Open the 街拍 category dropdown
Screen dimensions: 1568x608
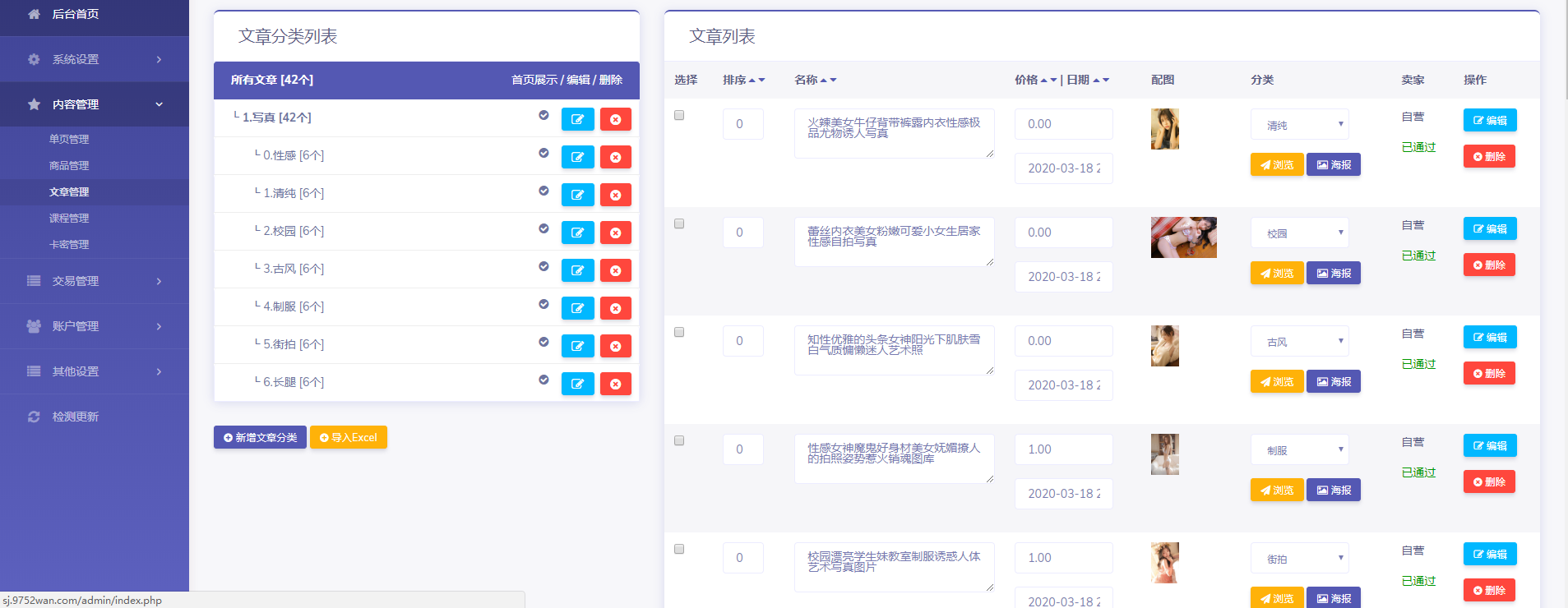point(1300,559)
